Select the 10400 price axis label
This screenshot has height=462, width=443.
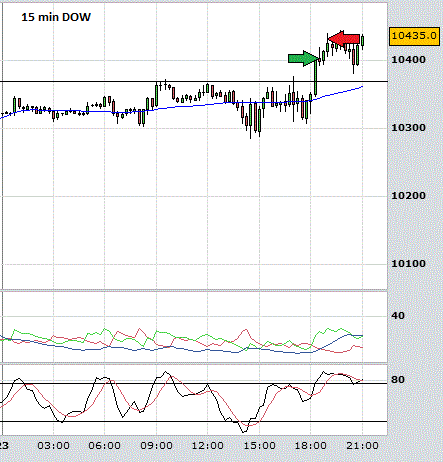click(x=408, y=60)
